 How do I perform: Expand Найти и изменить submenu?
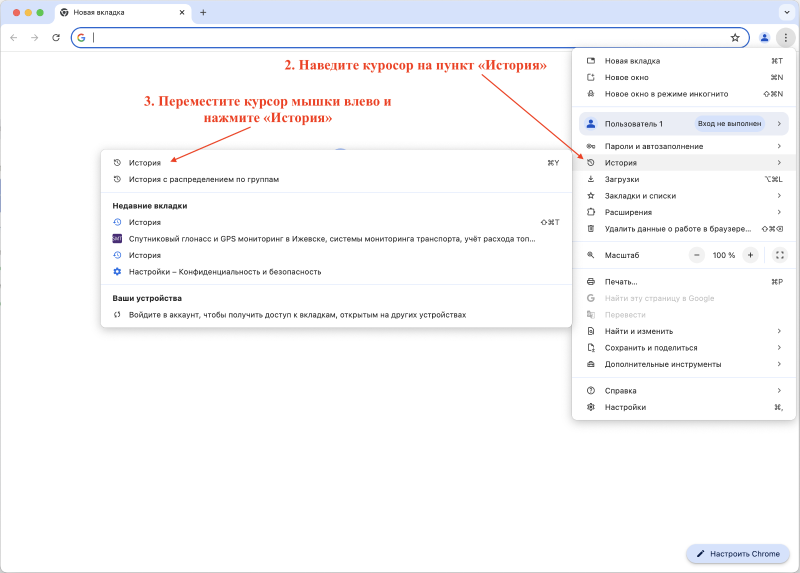point(684,331)
